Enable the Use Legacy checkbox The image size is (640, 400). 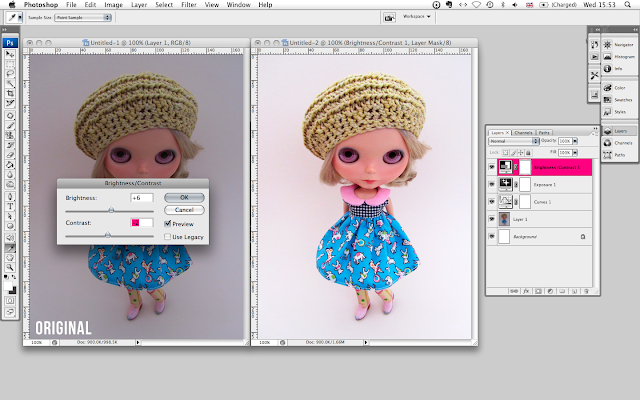point(166,236)
